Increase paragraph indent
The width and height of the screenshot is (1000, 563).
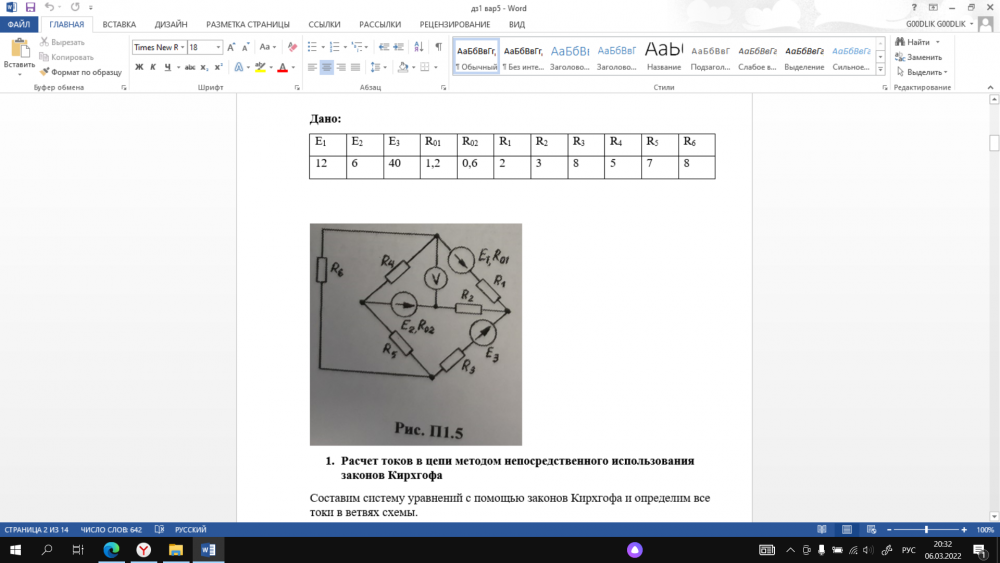(x=399, y=47)
